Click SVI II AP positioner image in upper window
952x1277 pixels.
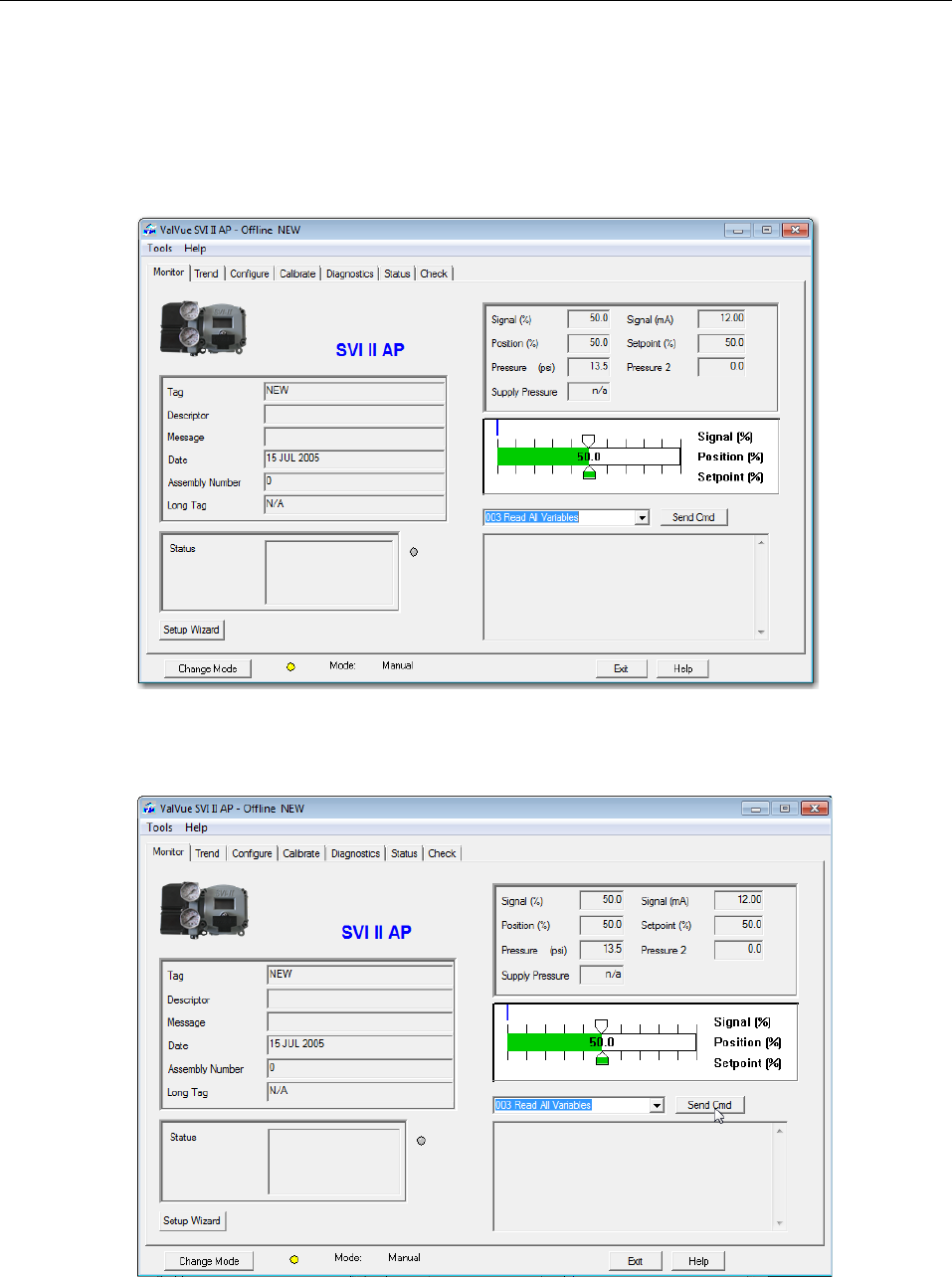coord(203,329)
